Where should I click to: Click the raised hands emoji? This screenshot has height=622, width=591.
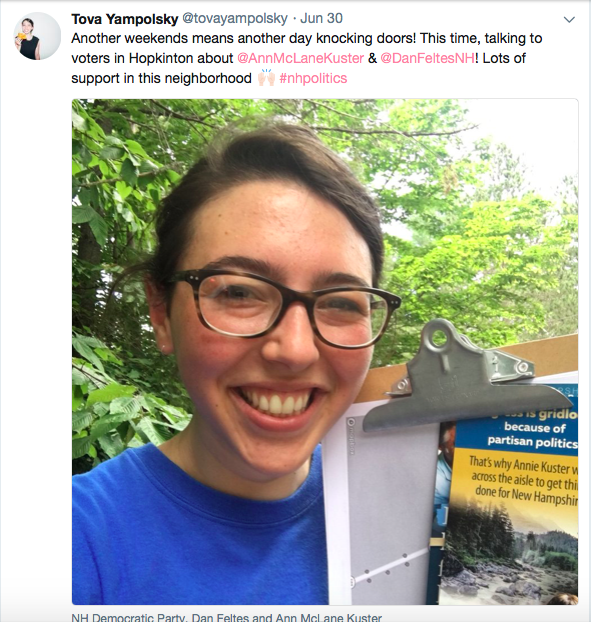point(266,78)
